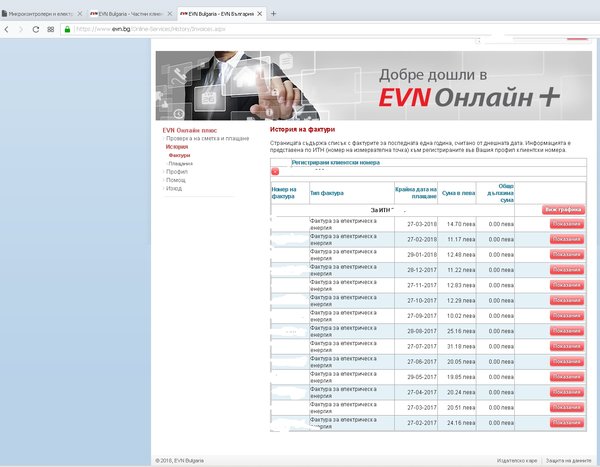Show readings for the 28-12-2017 invoice

pos(567,270)
